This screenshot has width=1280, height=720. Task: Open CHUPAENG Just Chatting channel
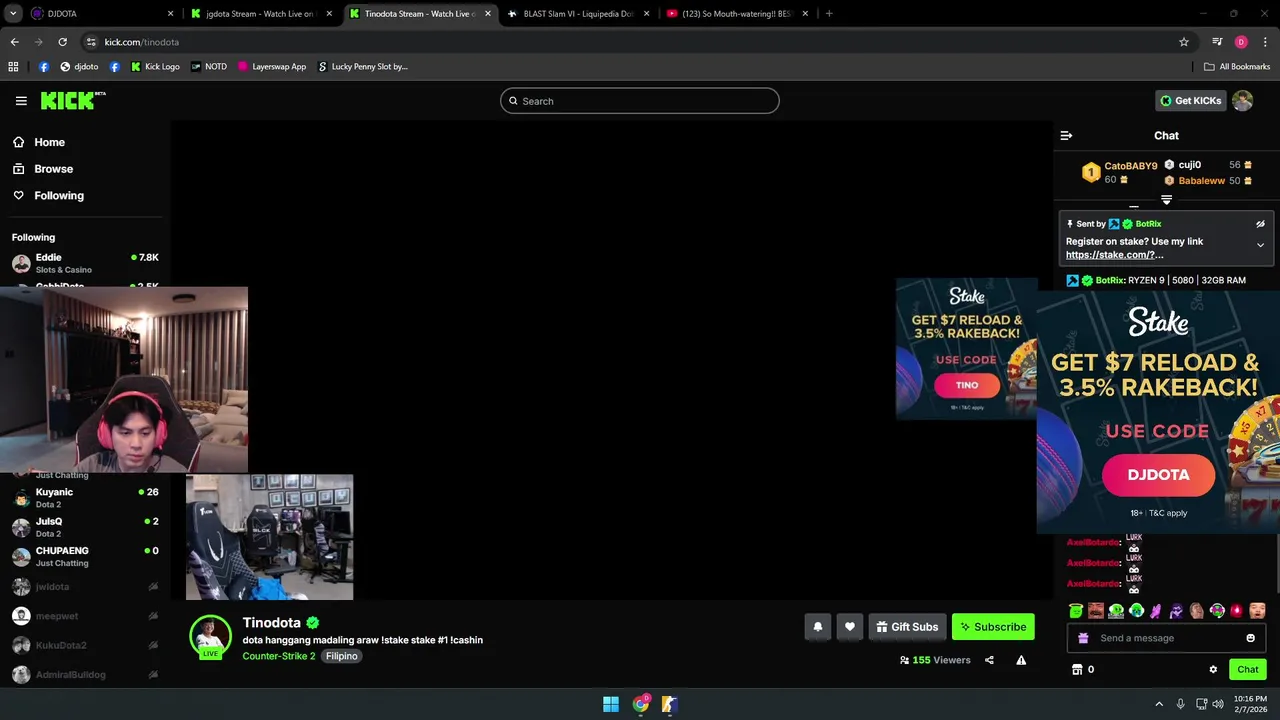click(85, 557)
